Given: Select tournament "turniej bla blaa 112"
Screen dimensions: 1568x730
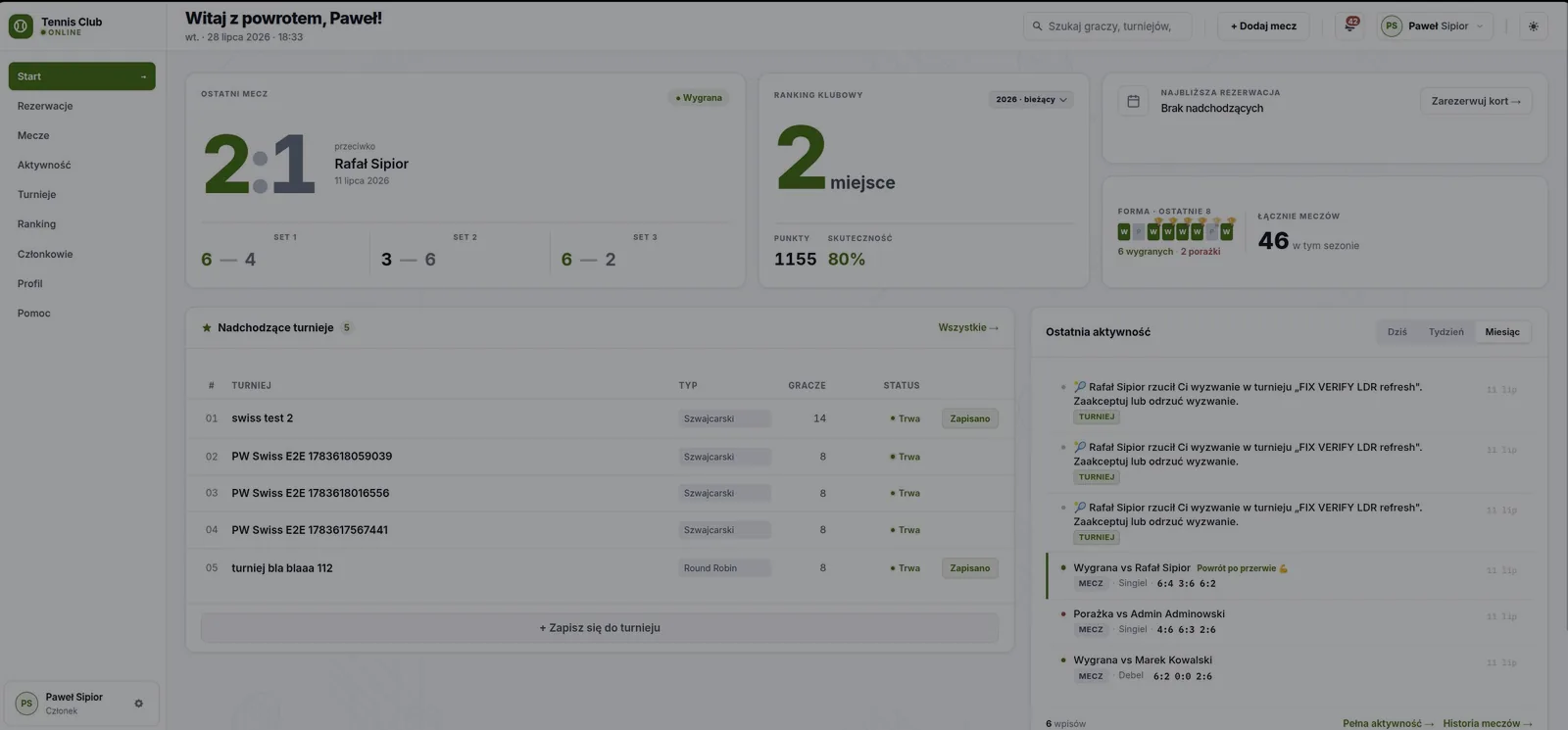Looking at the screenshot, I should [600, 568].
